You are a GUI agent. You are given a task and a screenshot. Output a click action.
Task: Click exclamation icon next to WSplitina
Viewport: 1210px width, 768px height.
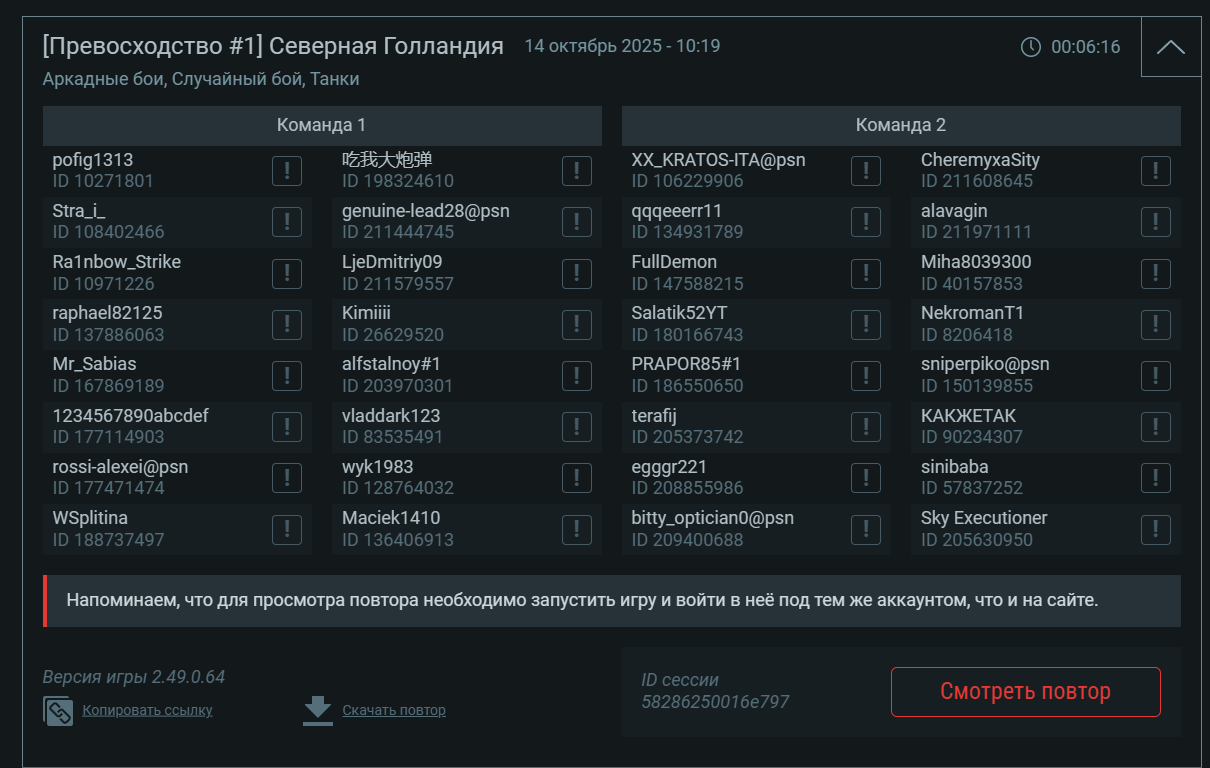(x=287, y=529)
